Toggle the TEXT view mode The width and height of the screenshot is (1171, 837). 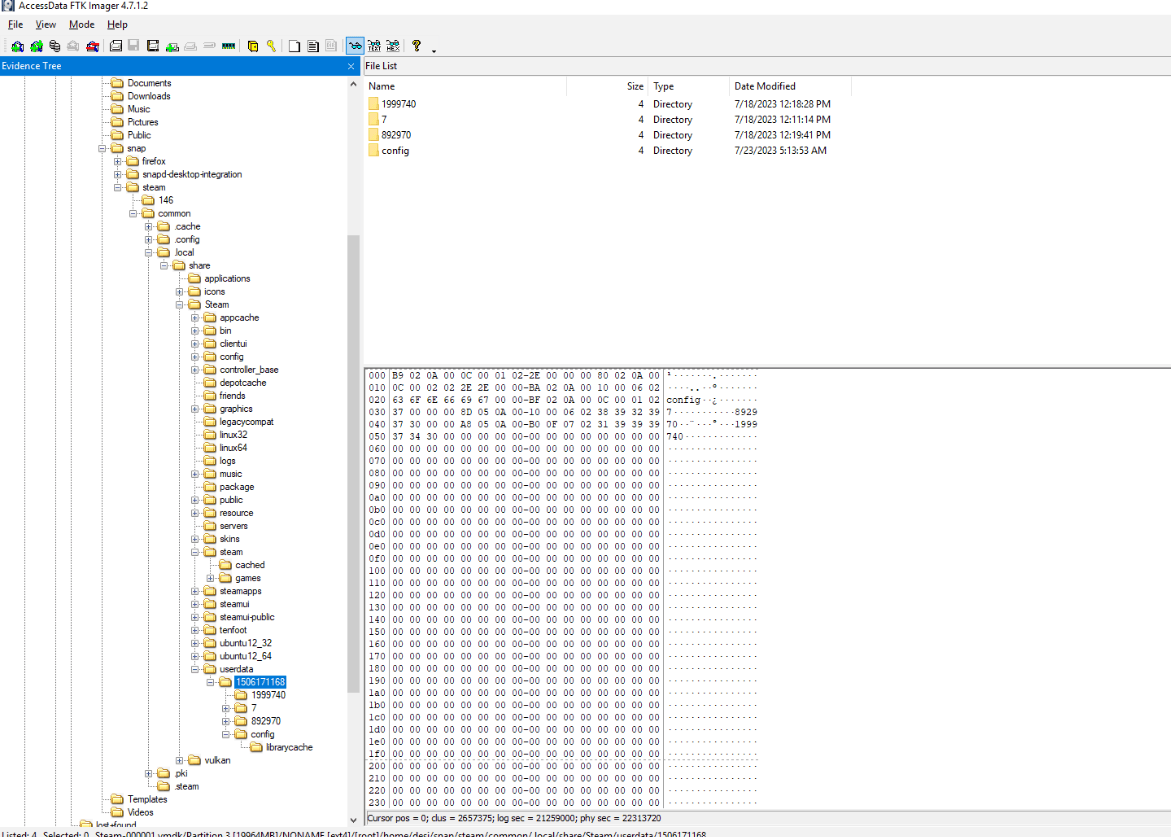[x=374, y=46]
